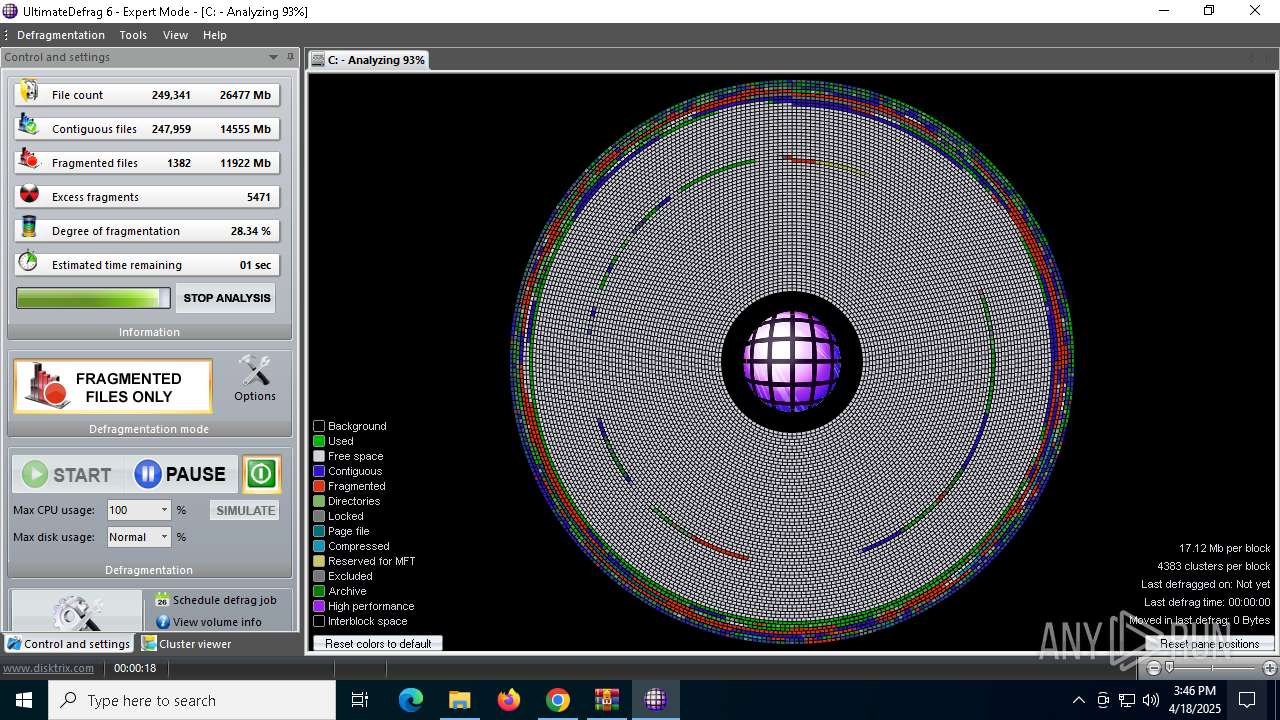The width and height of the screenshot is (1280, 720).
Task: Show hidden system tray icons
Action: tap(1078, 700)
